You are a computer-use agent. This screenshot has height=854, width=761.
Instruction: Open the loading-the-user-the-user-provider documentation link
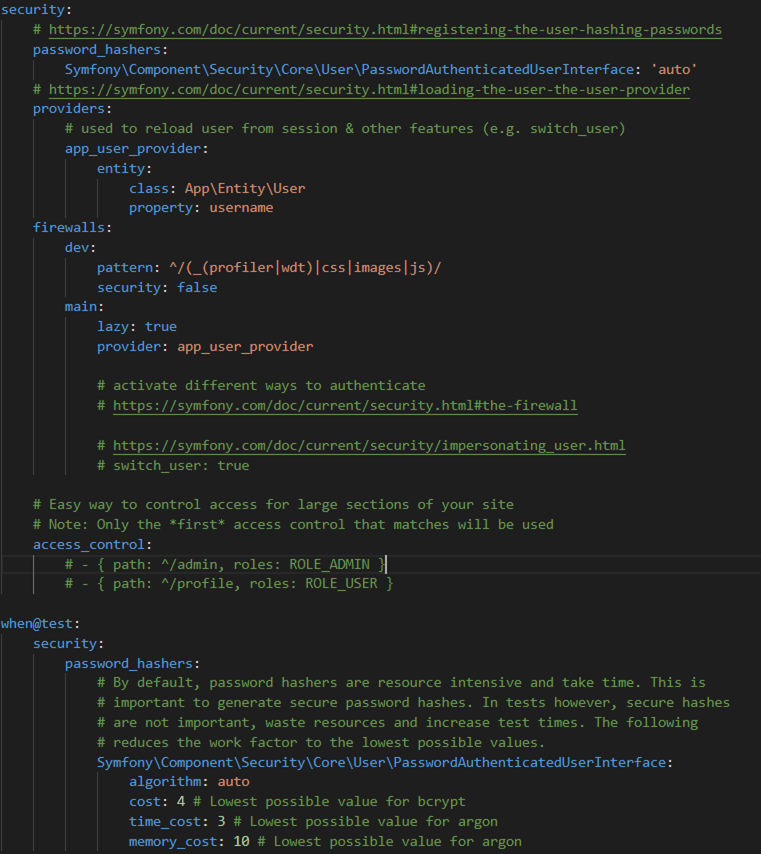(369, 89)
